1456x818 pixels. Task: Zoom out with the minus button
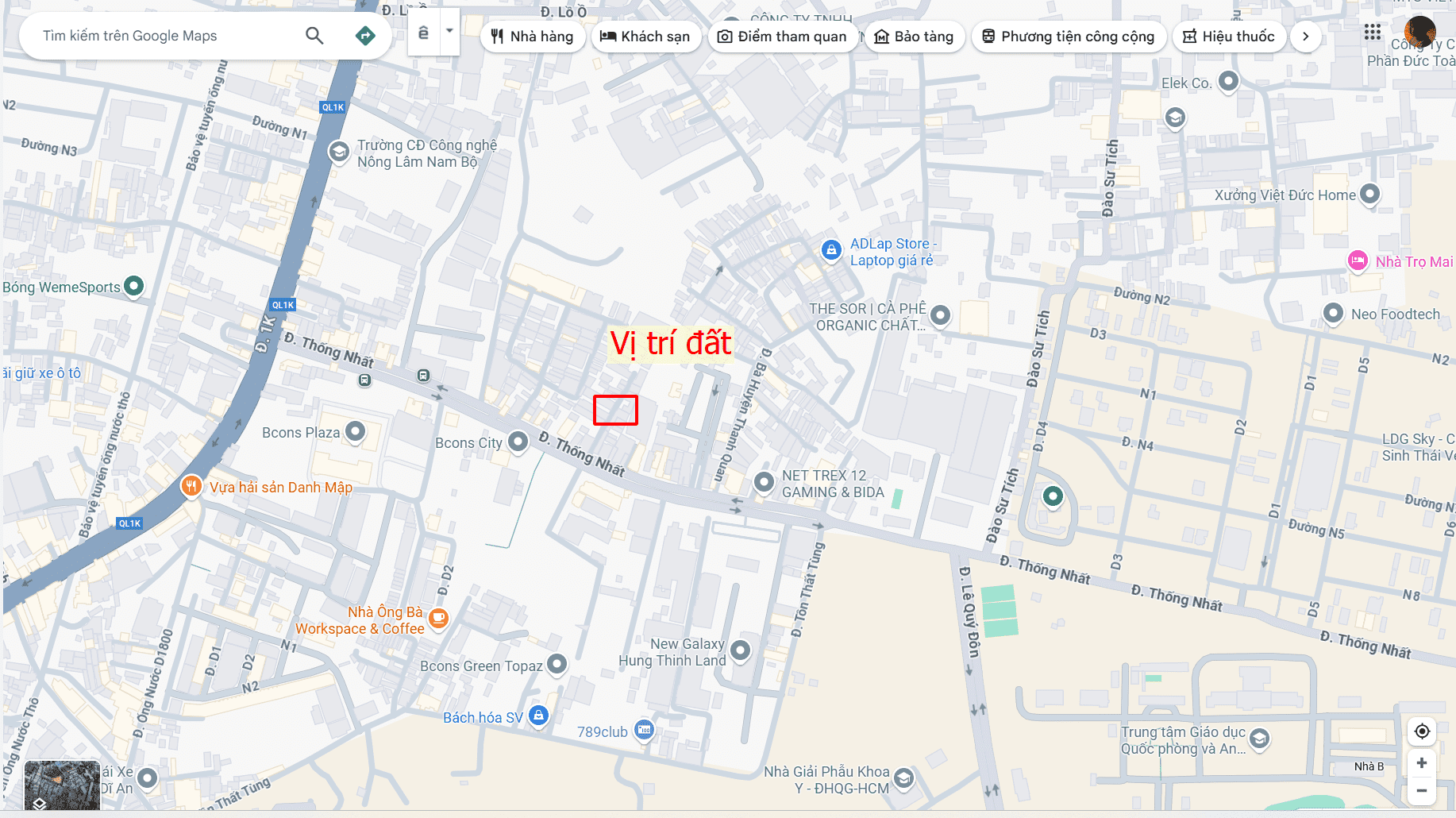(x=1422, y=791)
